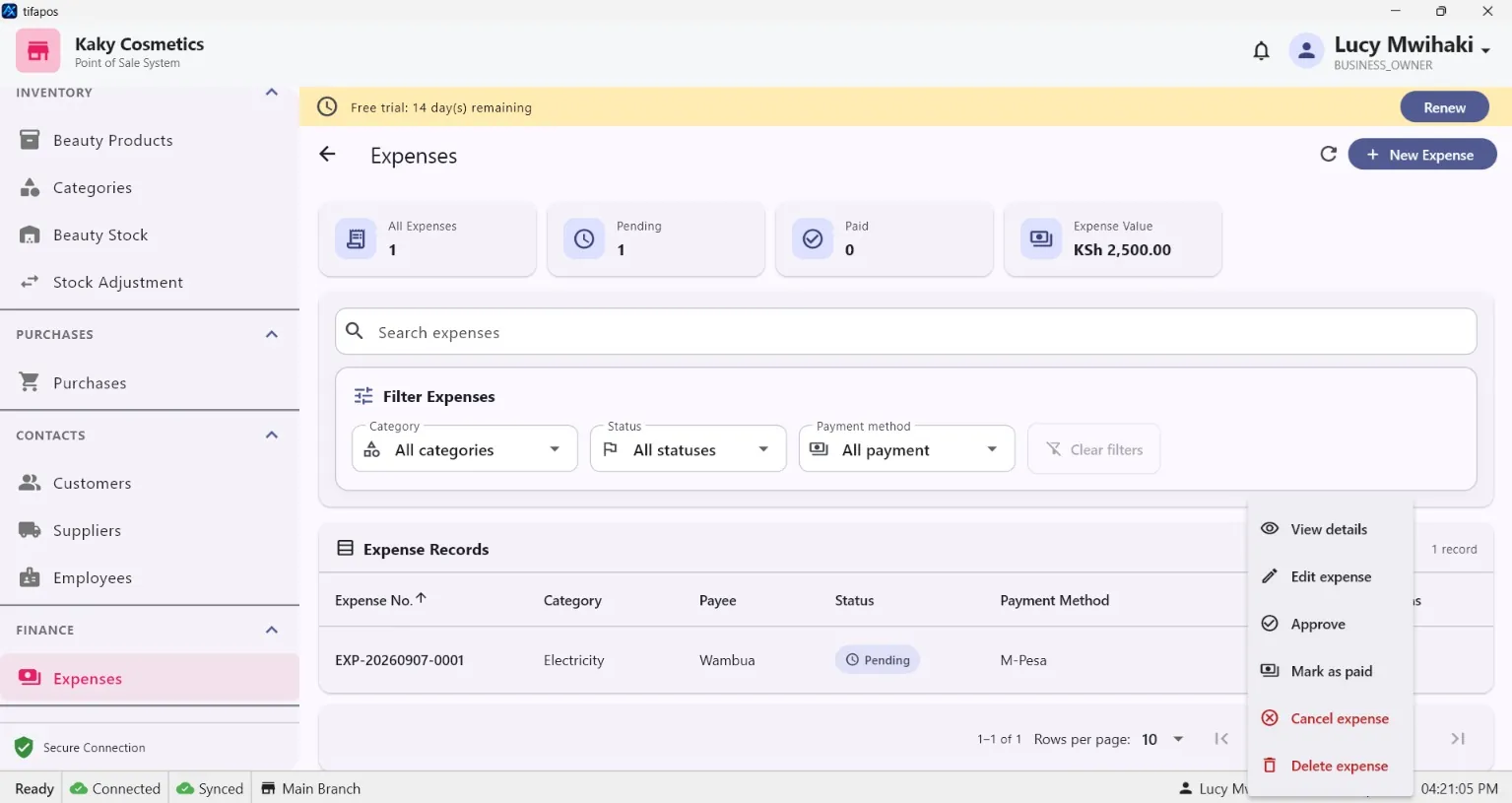Collapse the Contacts sidebar section
This screenshot has width=1512, height=803.
click(272, 435)
